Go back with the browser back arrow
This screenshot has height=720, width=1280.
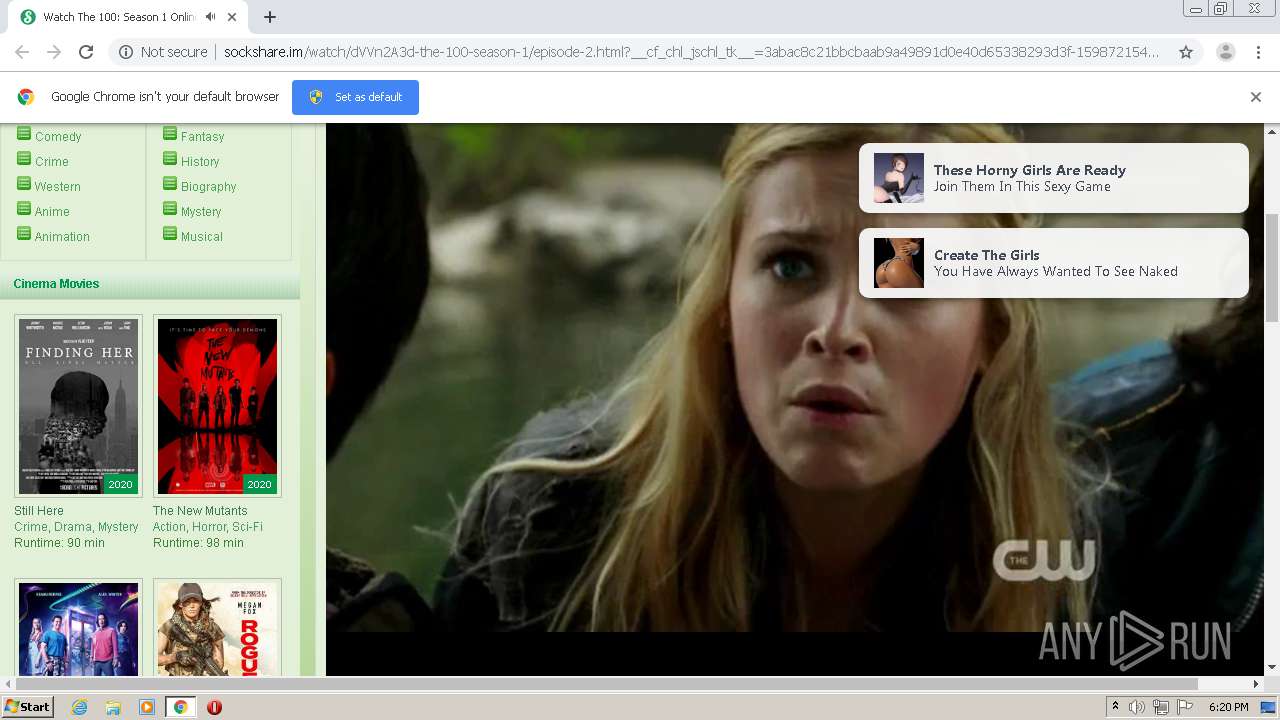click(x=22, y=52)
